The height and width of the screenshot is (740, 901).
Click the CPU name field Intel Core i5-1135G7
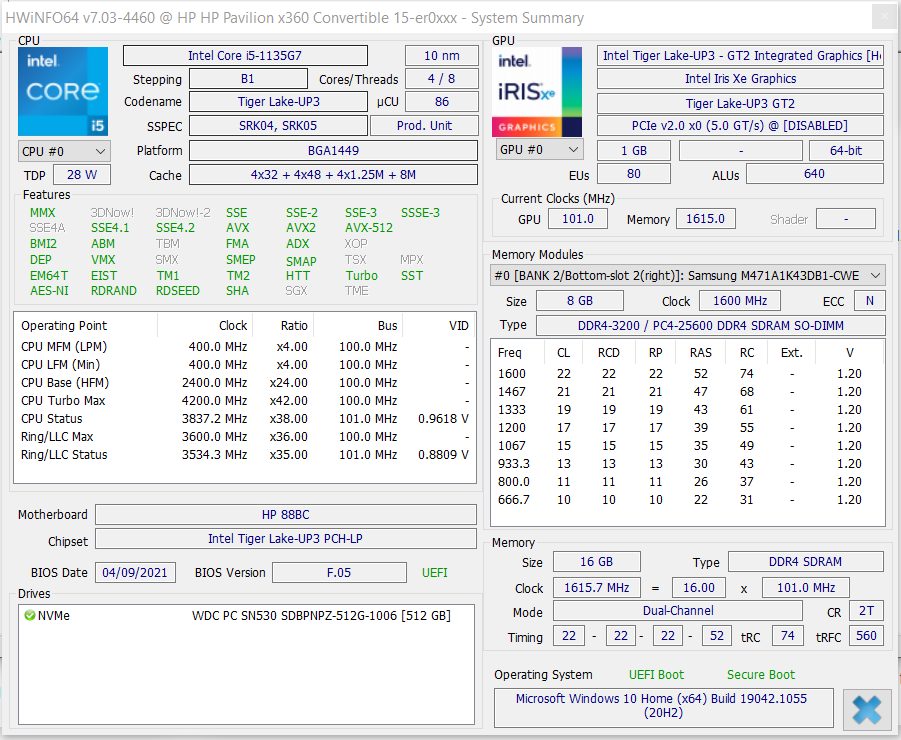click(245, 56)
